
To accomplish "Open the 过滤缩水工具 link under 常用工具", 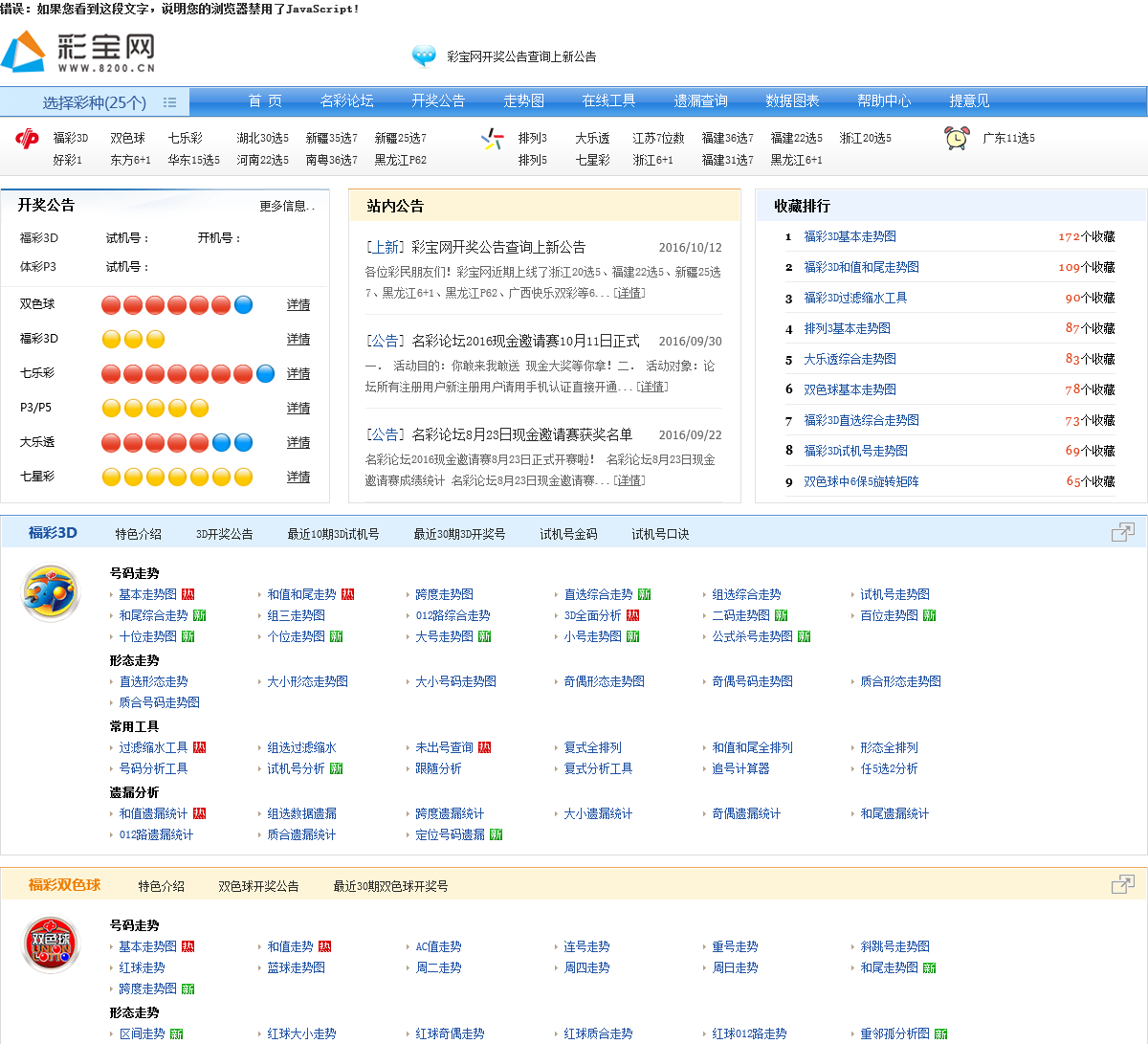I will [x=153, y=747].
